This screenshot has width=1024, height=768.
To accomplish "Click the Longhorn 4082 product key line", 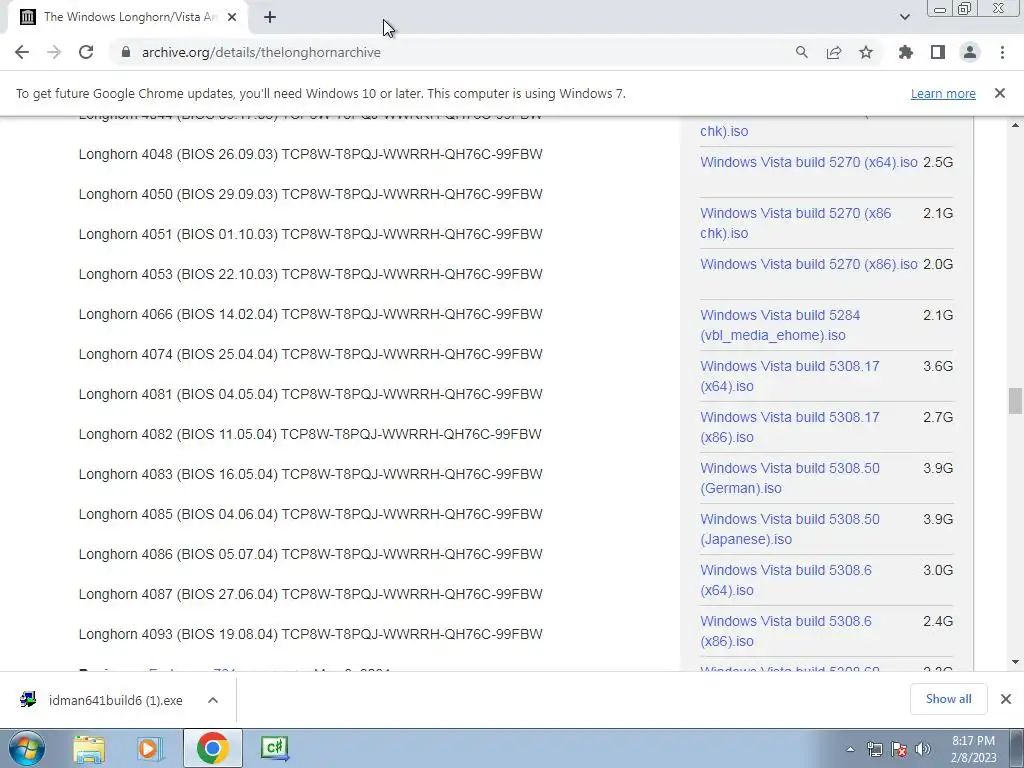I will coord(310,434).
